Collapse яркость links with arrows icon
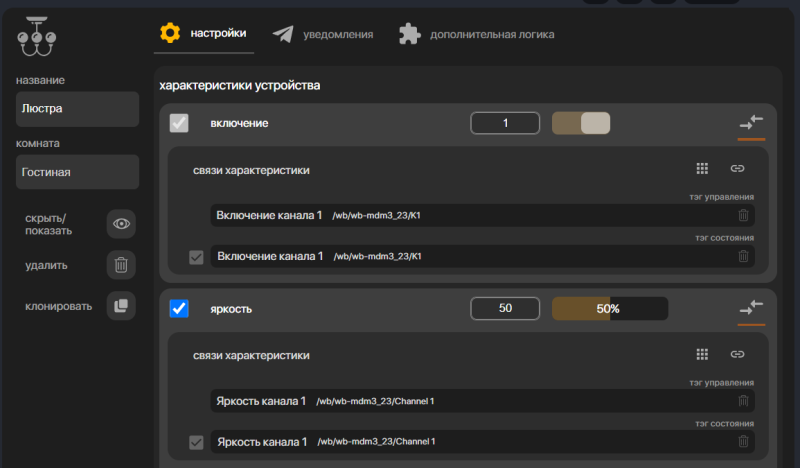Image resolution: width=800 pixels, height=468 pixels. (751, 308)
